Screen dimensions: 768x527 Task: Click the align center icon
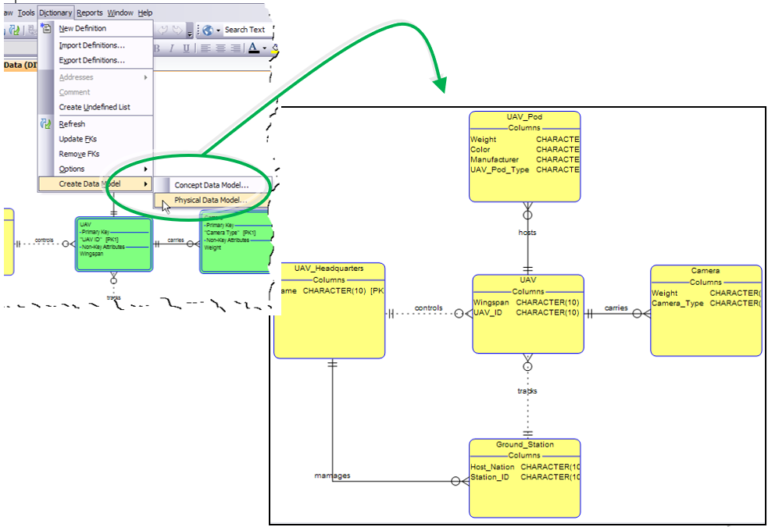220,48
